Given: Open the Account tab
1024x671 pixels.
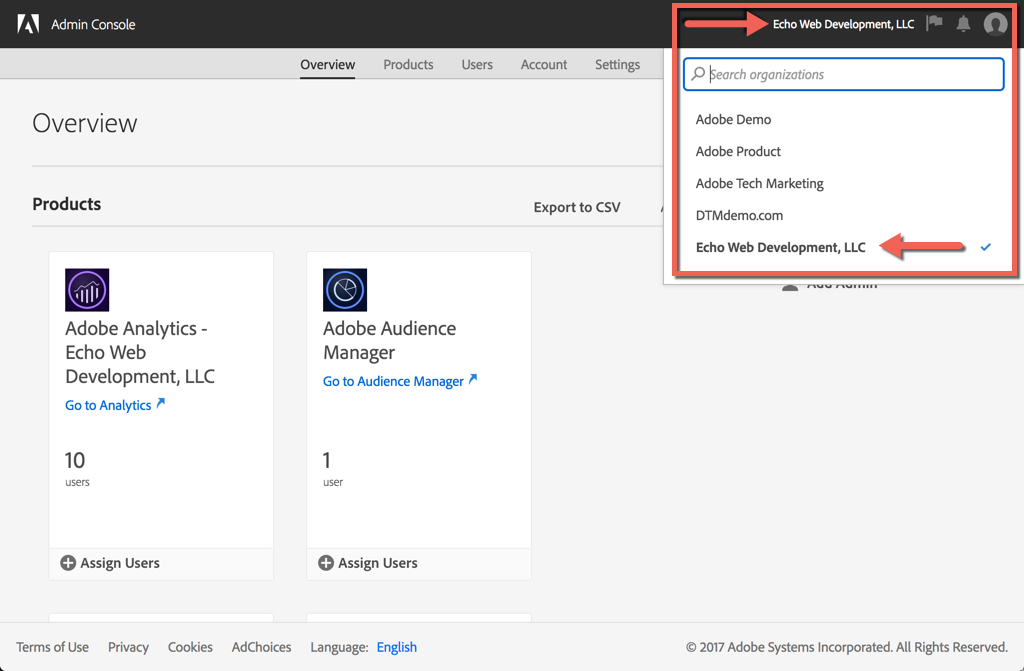Looking at the screenshot, I should (543, 64).
